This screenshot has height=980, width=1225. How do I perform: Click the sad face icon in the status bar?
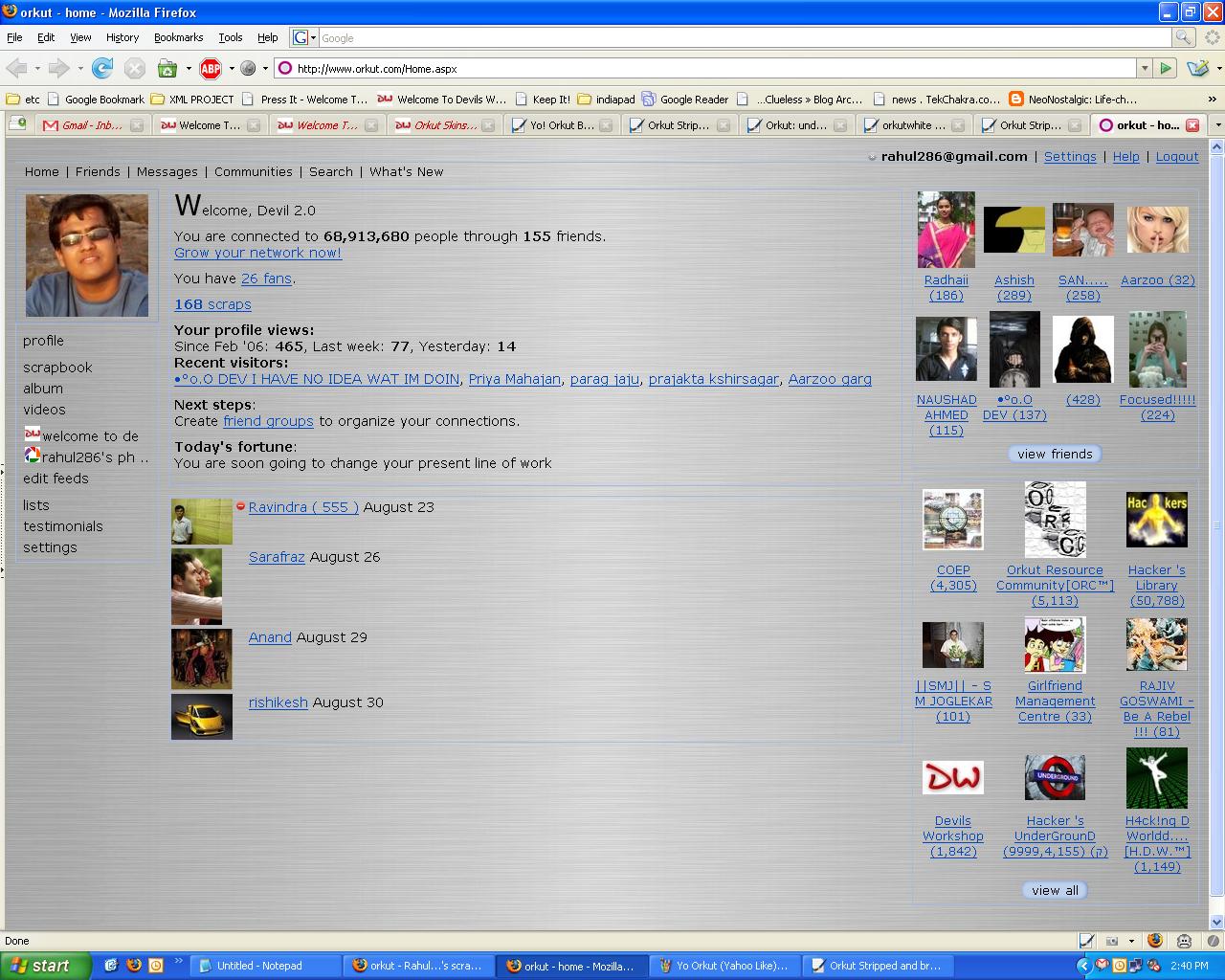click(x=1184, y=941)
